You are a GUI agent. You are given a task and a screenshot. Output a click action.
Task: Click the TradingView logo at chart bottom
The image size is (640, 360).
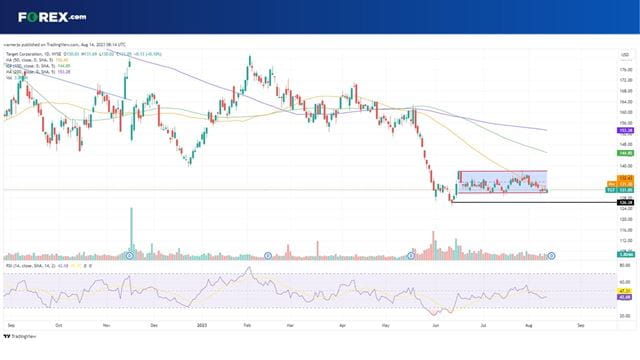pyautogui.click(x=20, y=336)
